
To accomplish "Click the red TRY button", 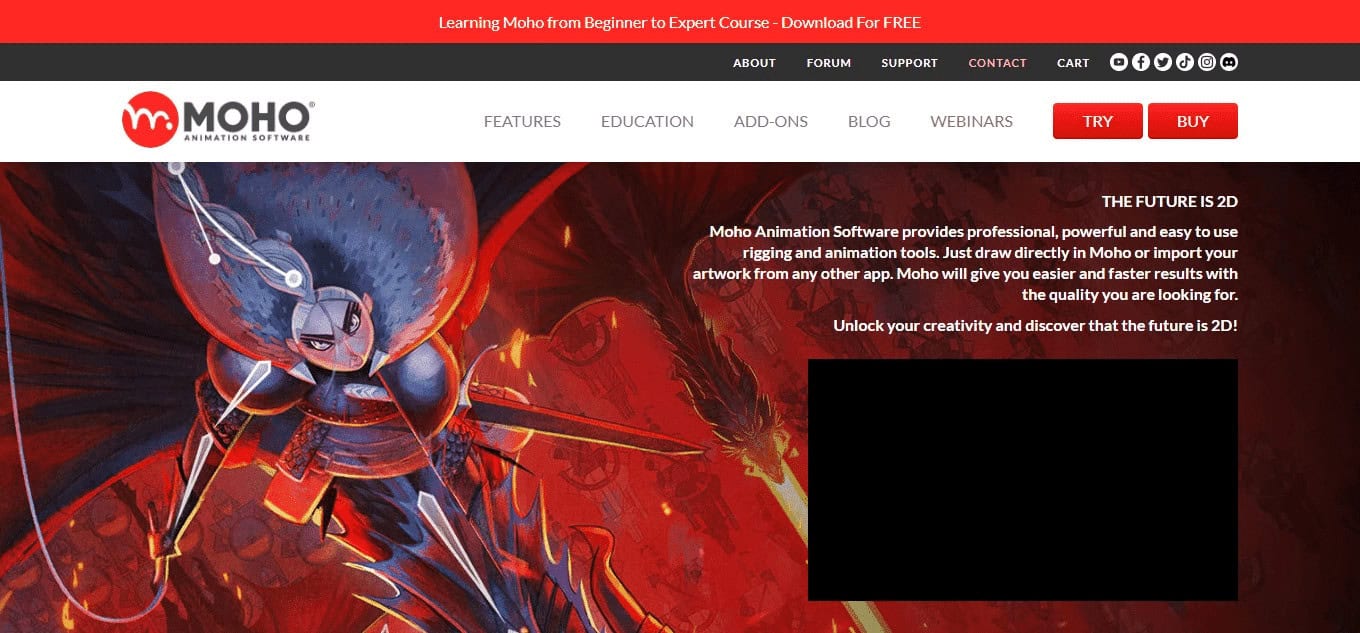I will pyautogui.click(x=1098, y=121).
